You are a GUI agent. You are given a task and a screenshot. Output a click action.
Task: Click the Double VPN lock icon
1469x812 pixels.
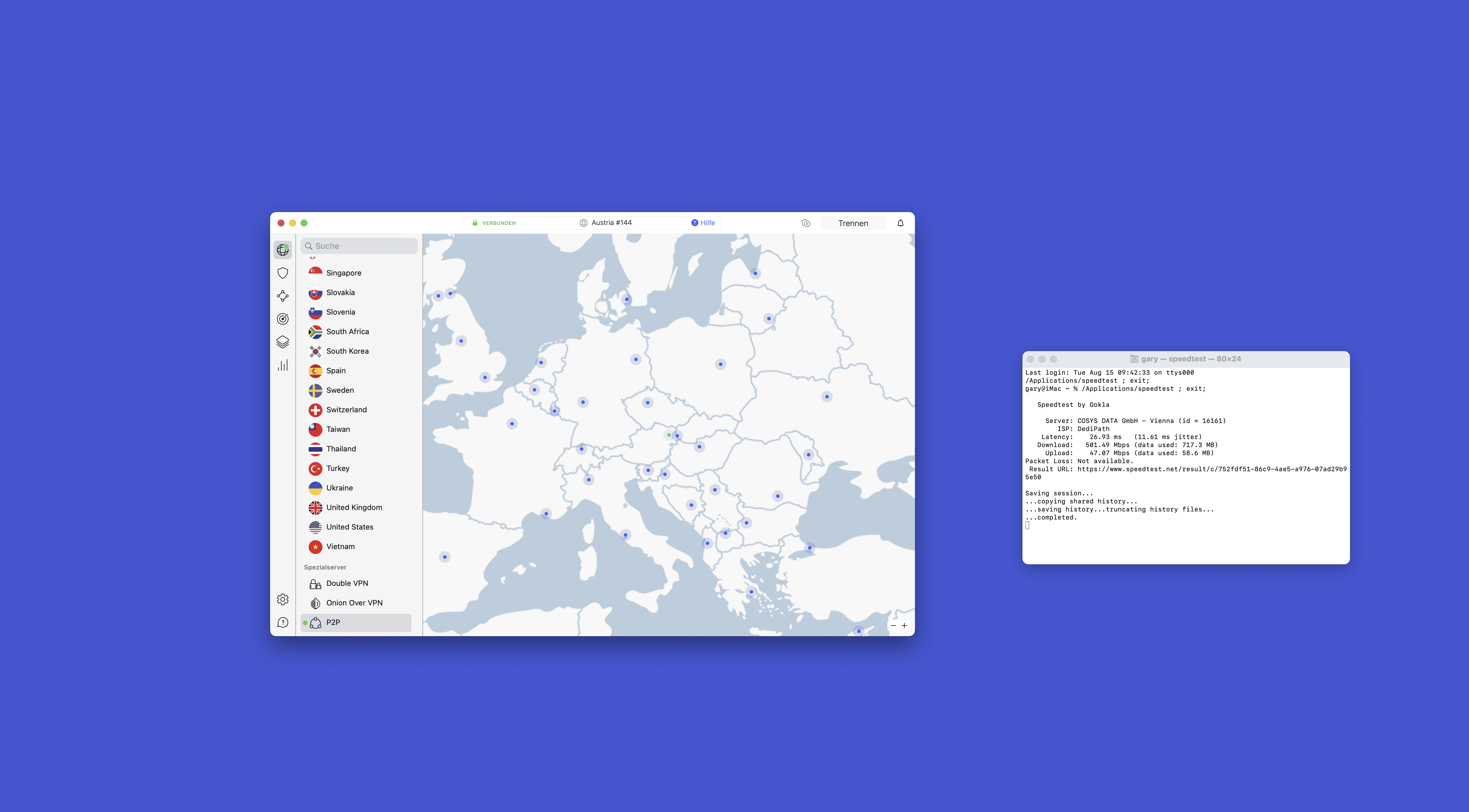[315, 583]
